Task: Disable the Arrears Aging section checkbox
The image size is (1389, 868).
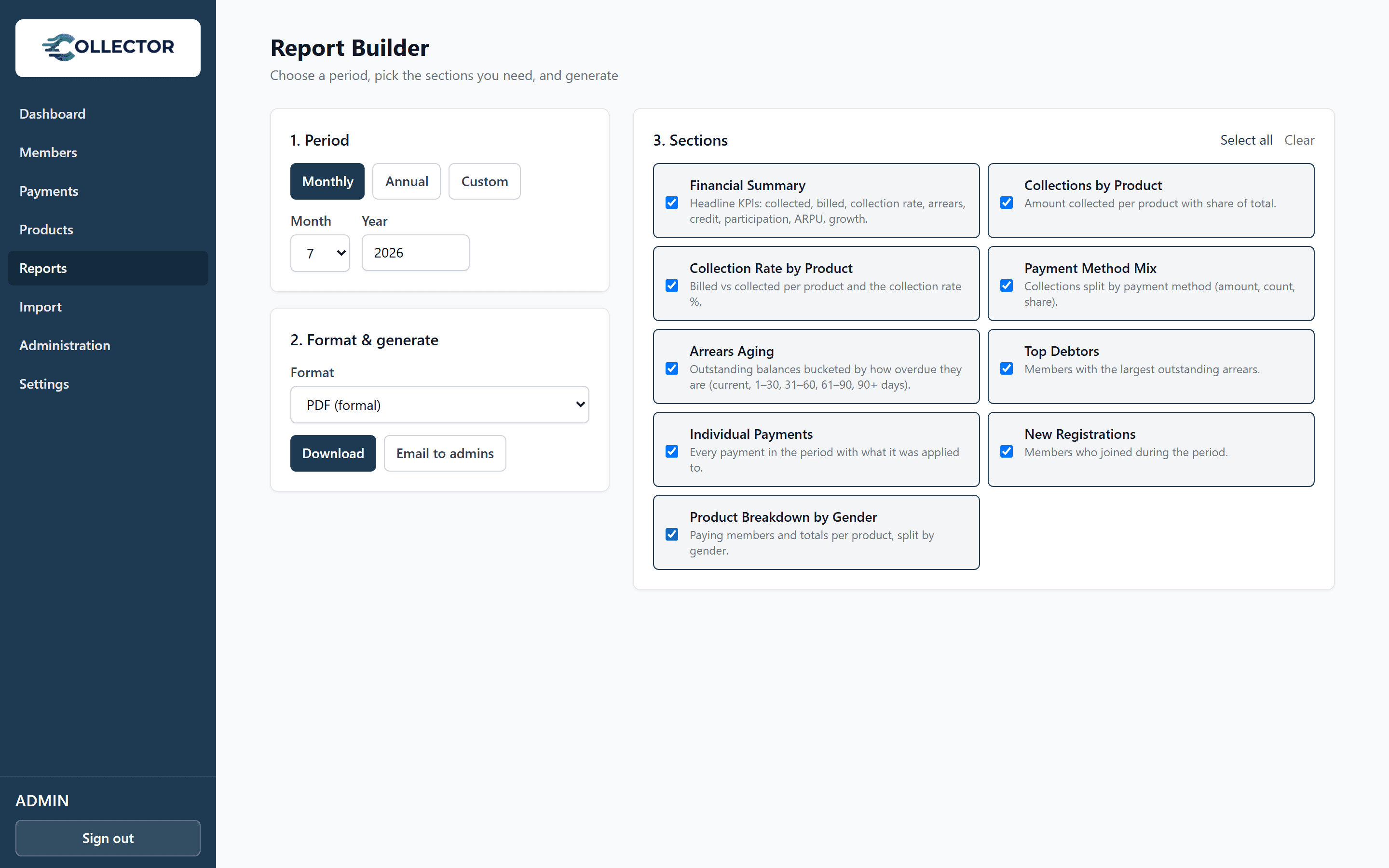Action: (671, 368)
